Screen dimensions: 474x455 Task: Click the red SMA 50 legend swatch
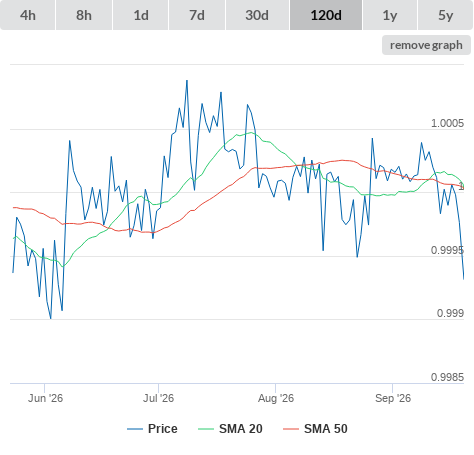tap(291, 429)
